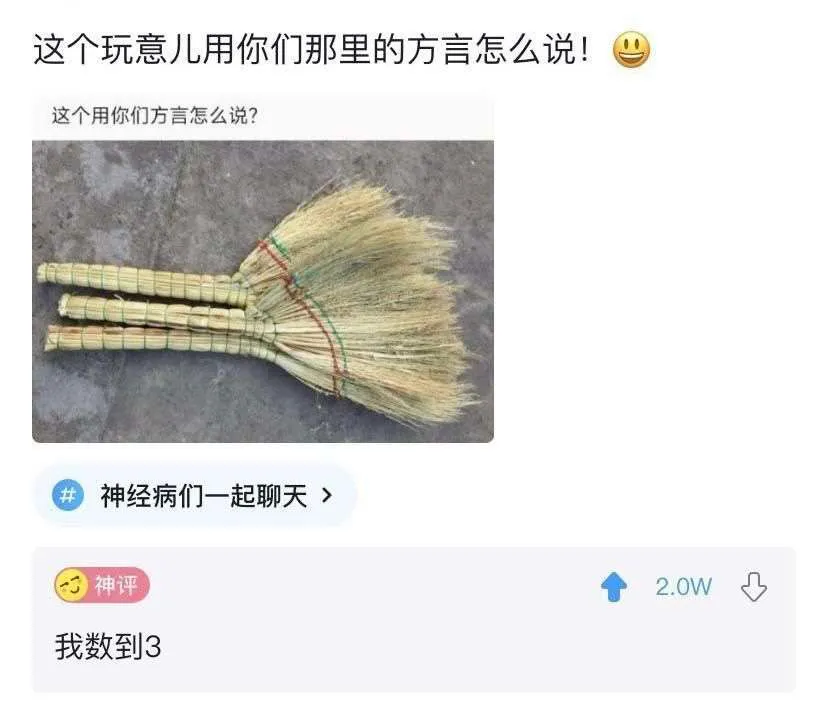Expand the chevron beside 神经病们一起聊天
The image size is (828, 701).
[x=327, y=495]
